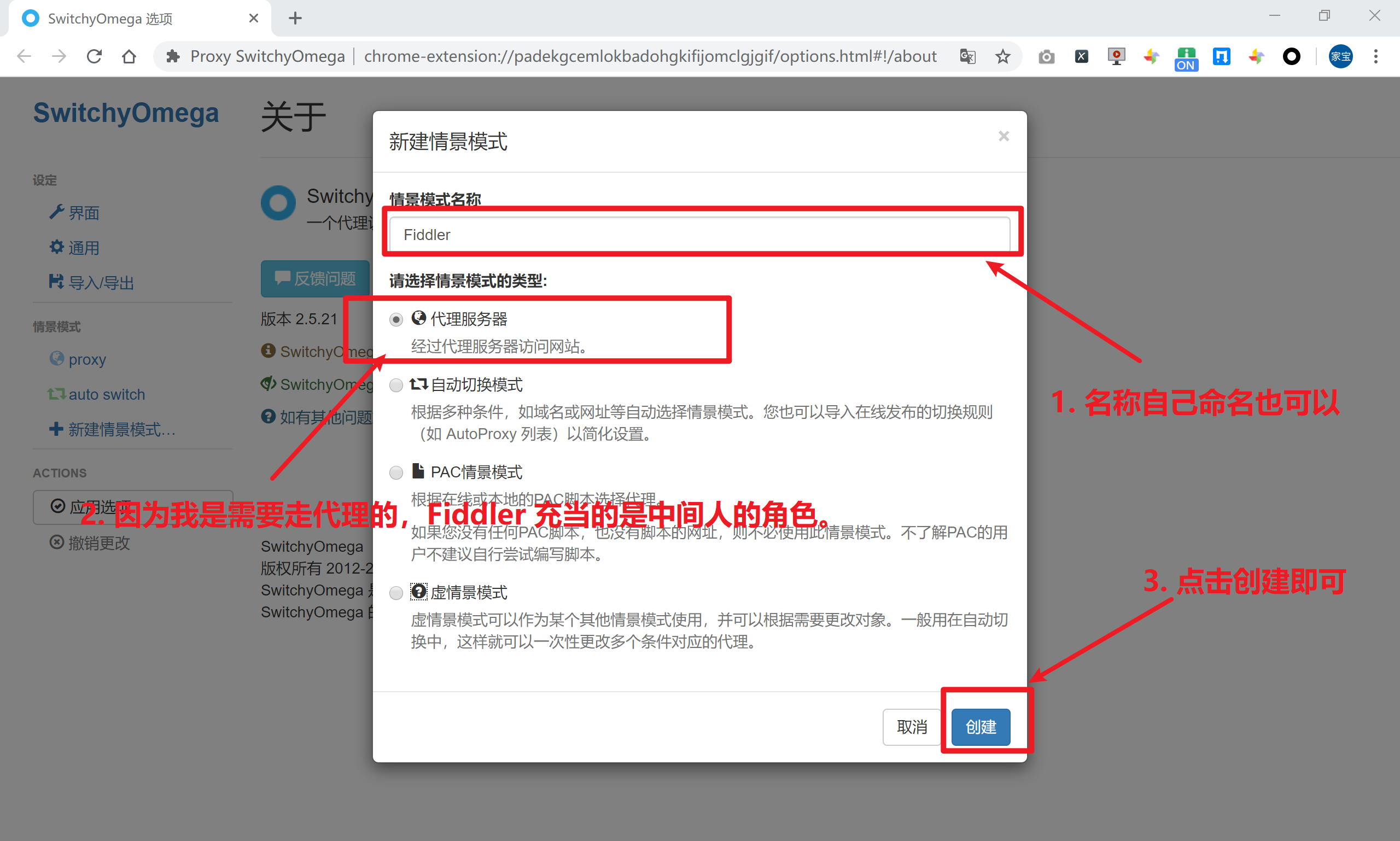The image size is (1400, 841).
Task: Click the save icon beside 导入/导出
Action: (56, 282)
